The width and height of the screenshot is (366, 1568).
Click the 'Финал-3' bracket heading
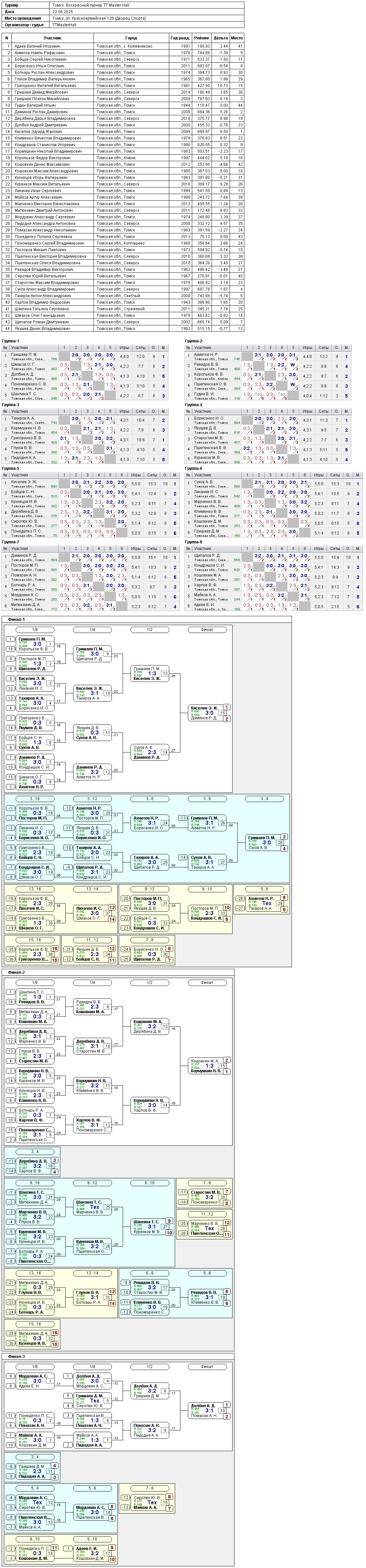pyautogui.click(x=16, y=1357)
